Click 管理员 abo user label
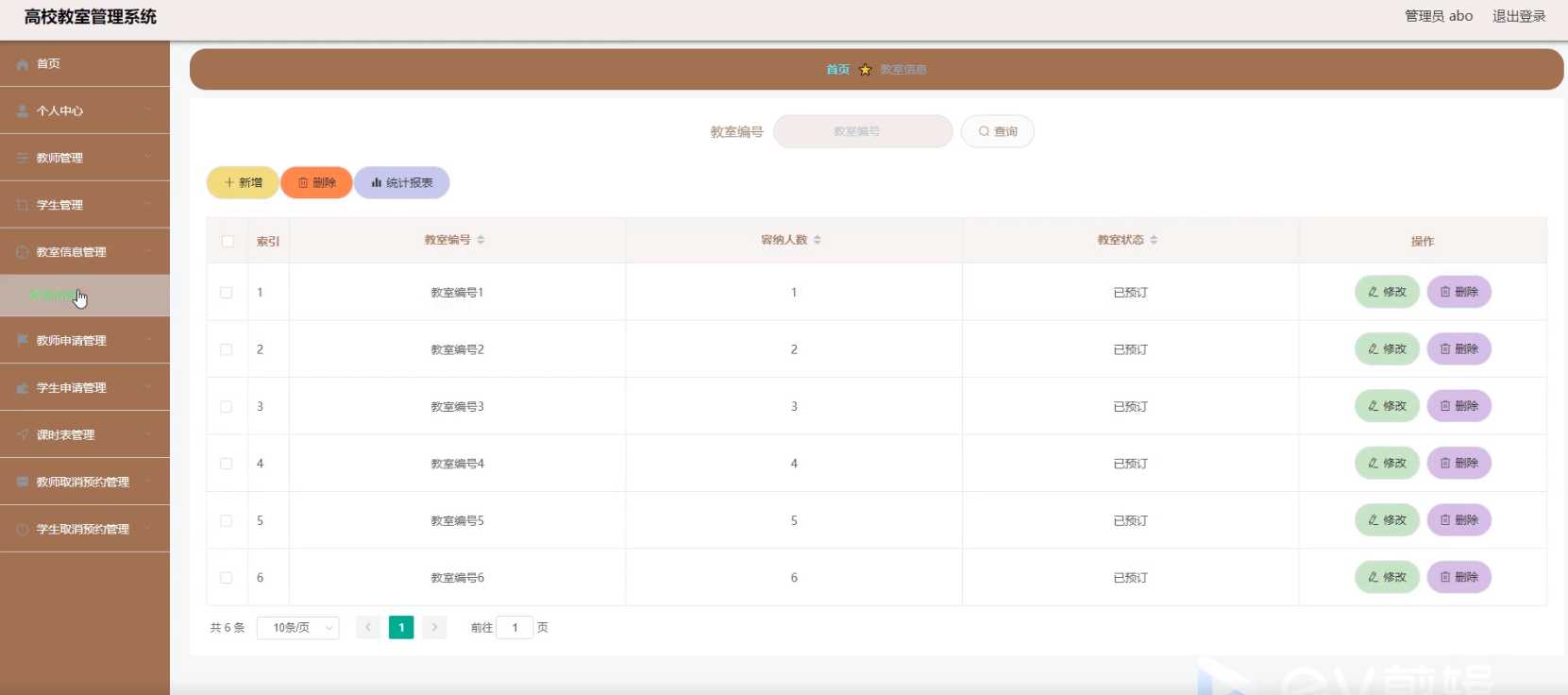The image size is (1568, 695). click(1438, 16)
